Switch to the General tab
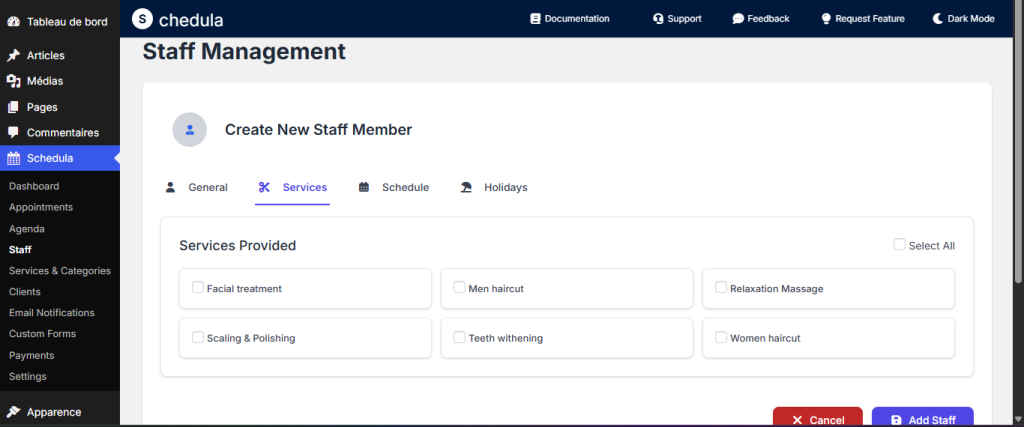This screenshot has height=427, width=1024. coord(197,187)
